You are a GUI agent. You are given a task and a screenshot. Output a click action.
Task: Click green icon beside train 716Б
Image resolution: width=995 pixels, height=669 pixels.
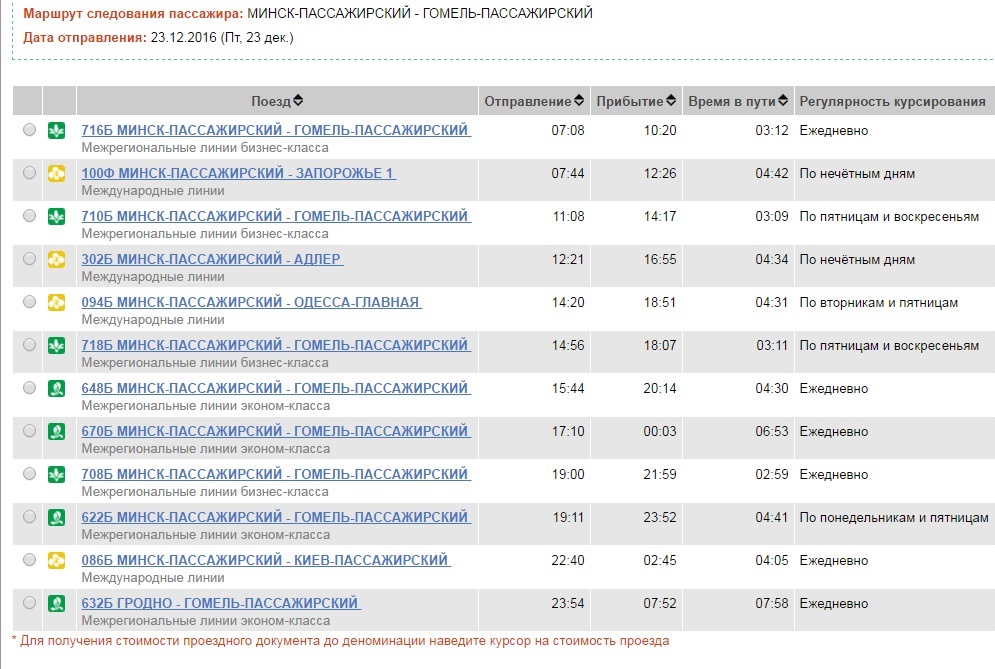(58, 130)
